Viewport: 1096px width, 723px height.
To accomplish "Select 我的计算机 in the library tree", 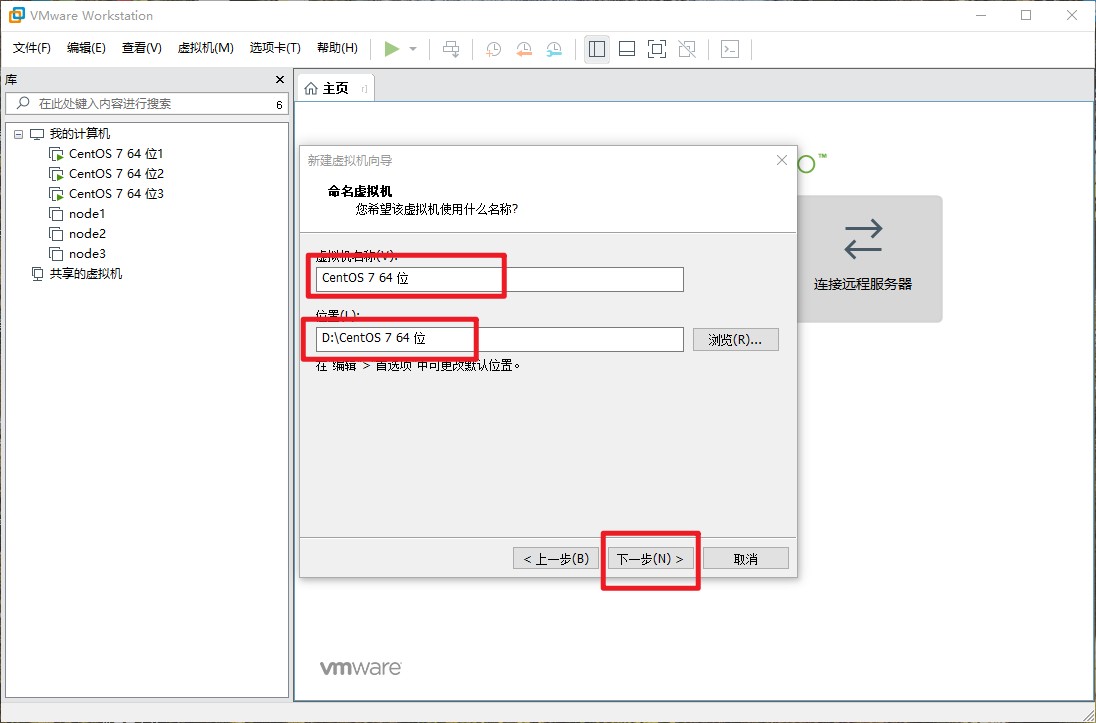I will [80, 134].
